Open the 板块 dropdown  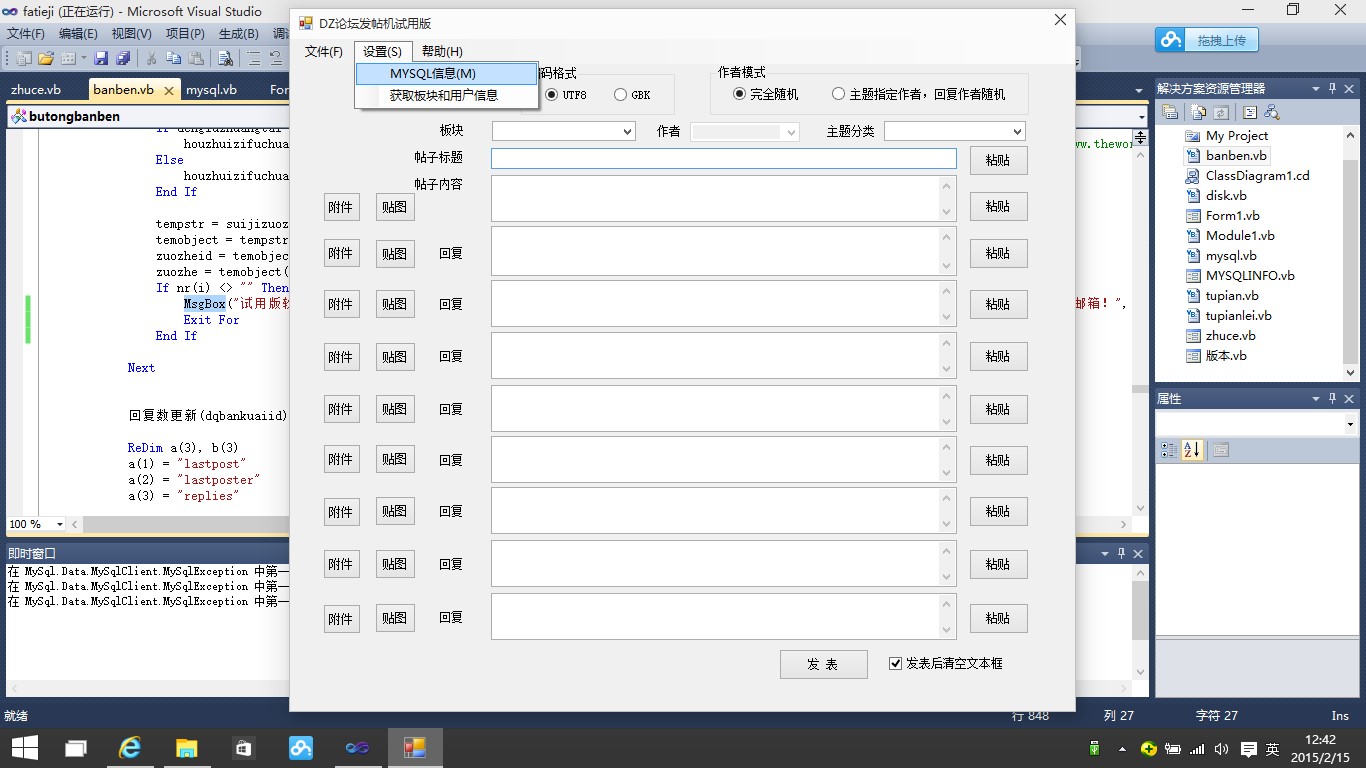tap(564, 131)
